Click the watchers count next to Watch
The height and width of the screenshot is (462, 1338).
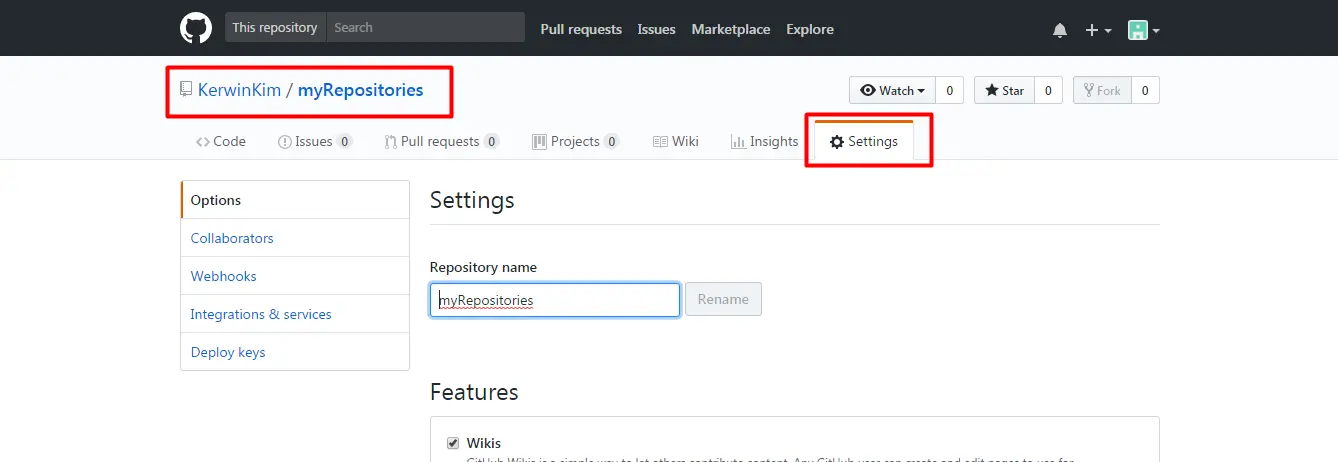(949, 90)
